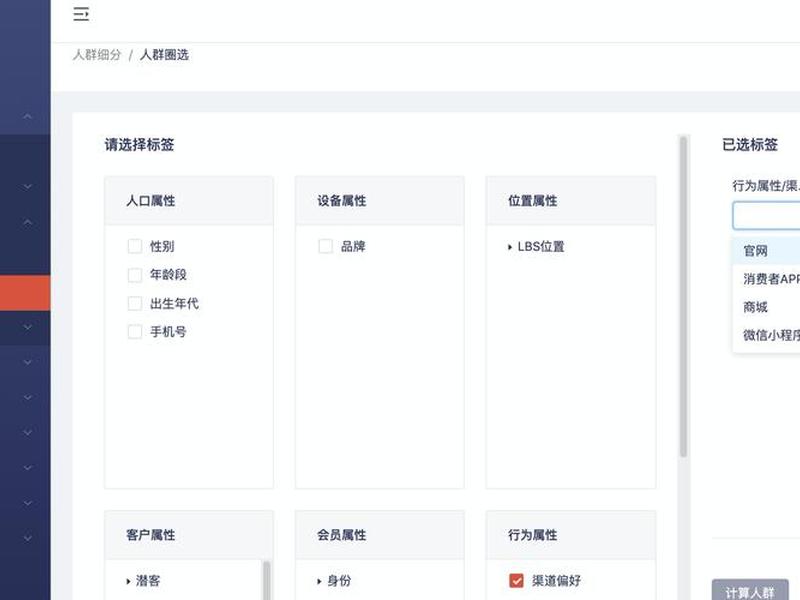Click the 行为属性 card header
This screenshot has height=600, width=800.
click(571, 535)
